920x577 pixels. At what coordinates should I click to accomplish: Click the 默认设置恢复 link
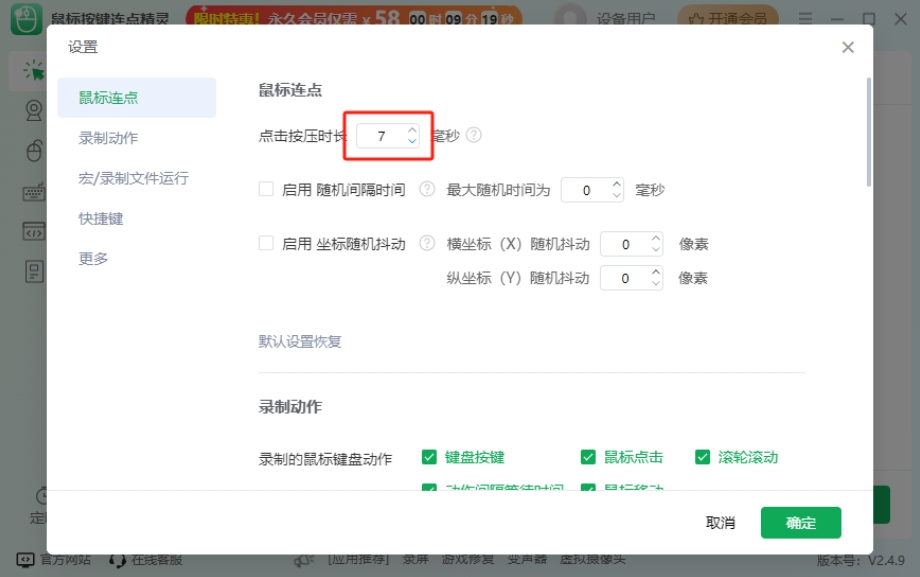pyautogui.click(x=300, y=341)
